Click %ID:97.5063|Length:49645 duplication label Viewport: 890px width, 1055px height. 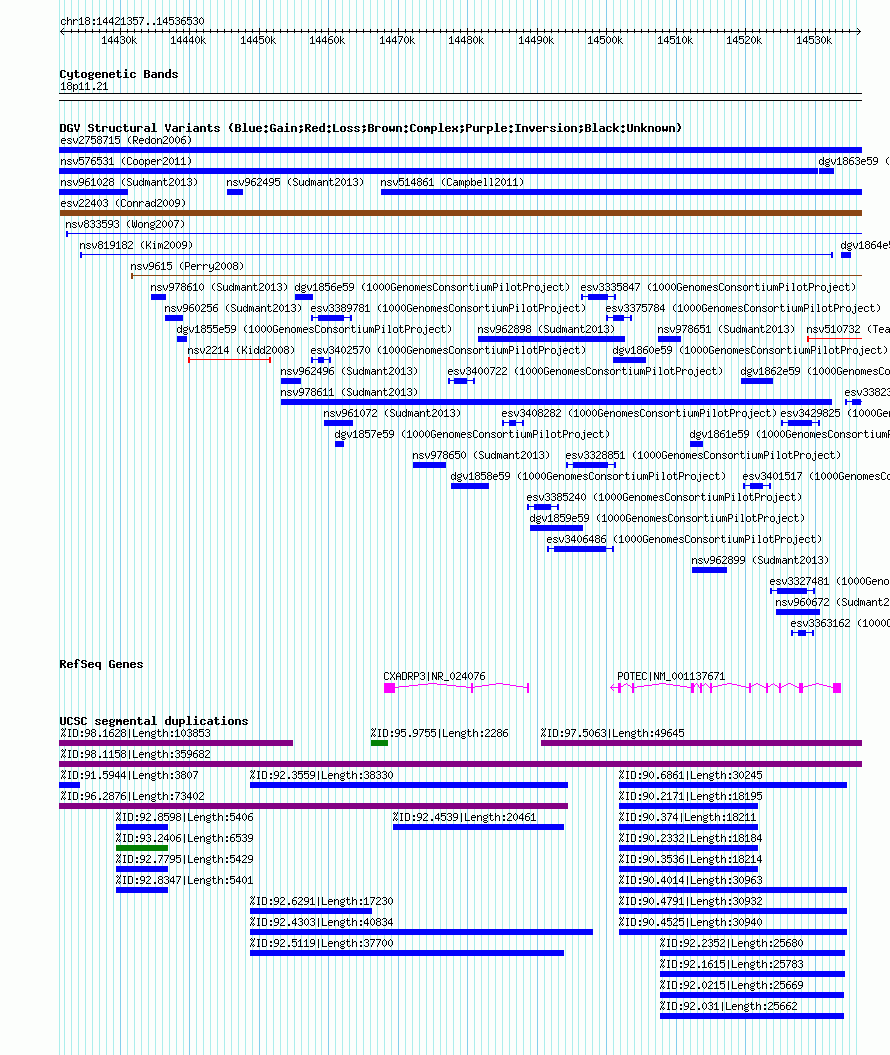coord(613,733)
